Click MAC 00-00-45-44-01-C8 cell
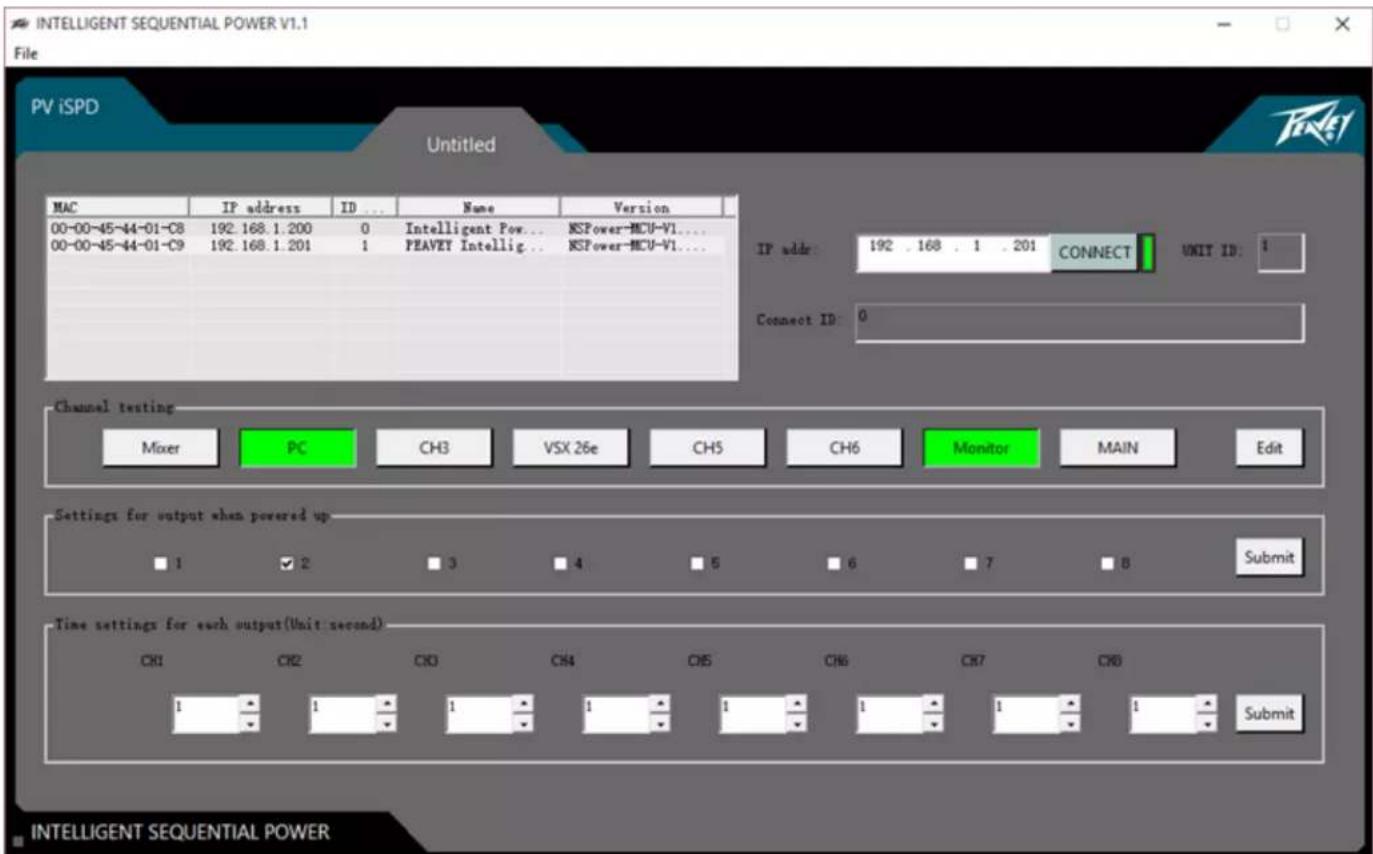Image resolution: width=1373 pixels, height=854 pixels. coord(117,228)
